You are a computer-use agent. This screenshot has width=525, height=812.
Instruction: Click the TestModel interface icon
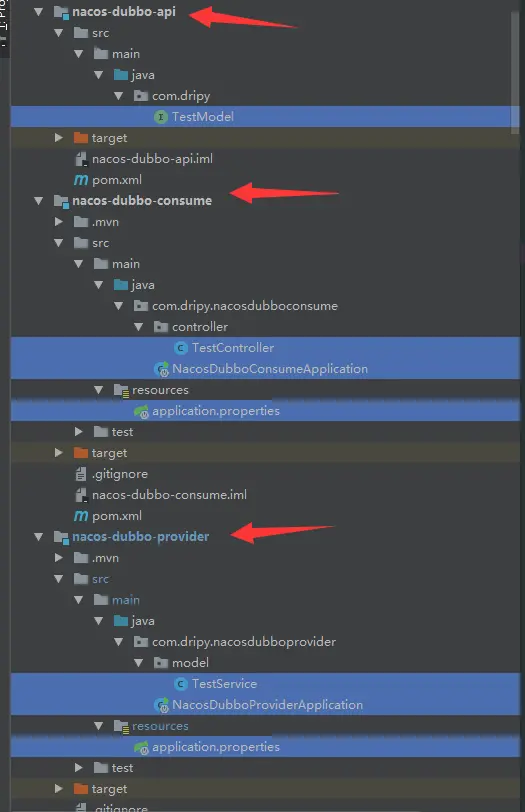[x=161, y=117]
